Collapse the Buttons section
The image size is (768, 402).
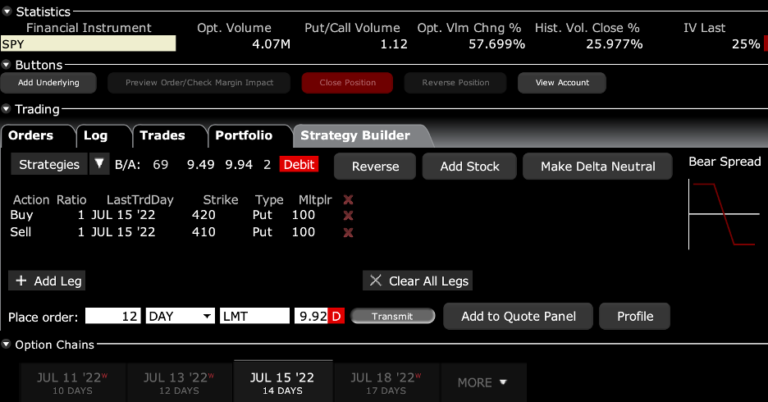click(x=8, y=64)
